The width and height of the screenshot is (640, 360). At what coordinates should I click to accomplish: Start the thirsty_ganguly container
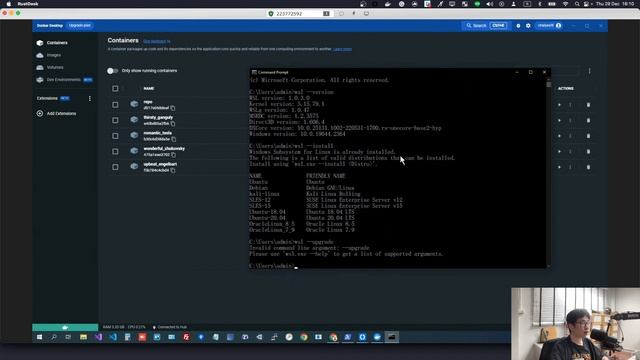pos(559,120)
